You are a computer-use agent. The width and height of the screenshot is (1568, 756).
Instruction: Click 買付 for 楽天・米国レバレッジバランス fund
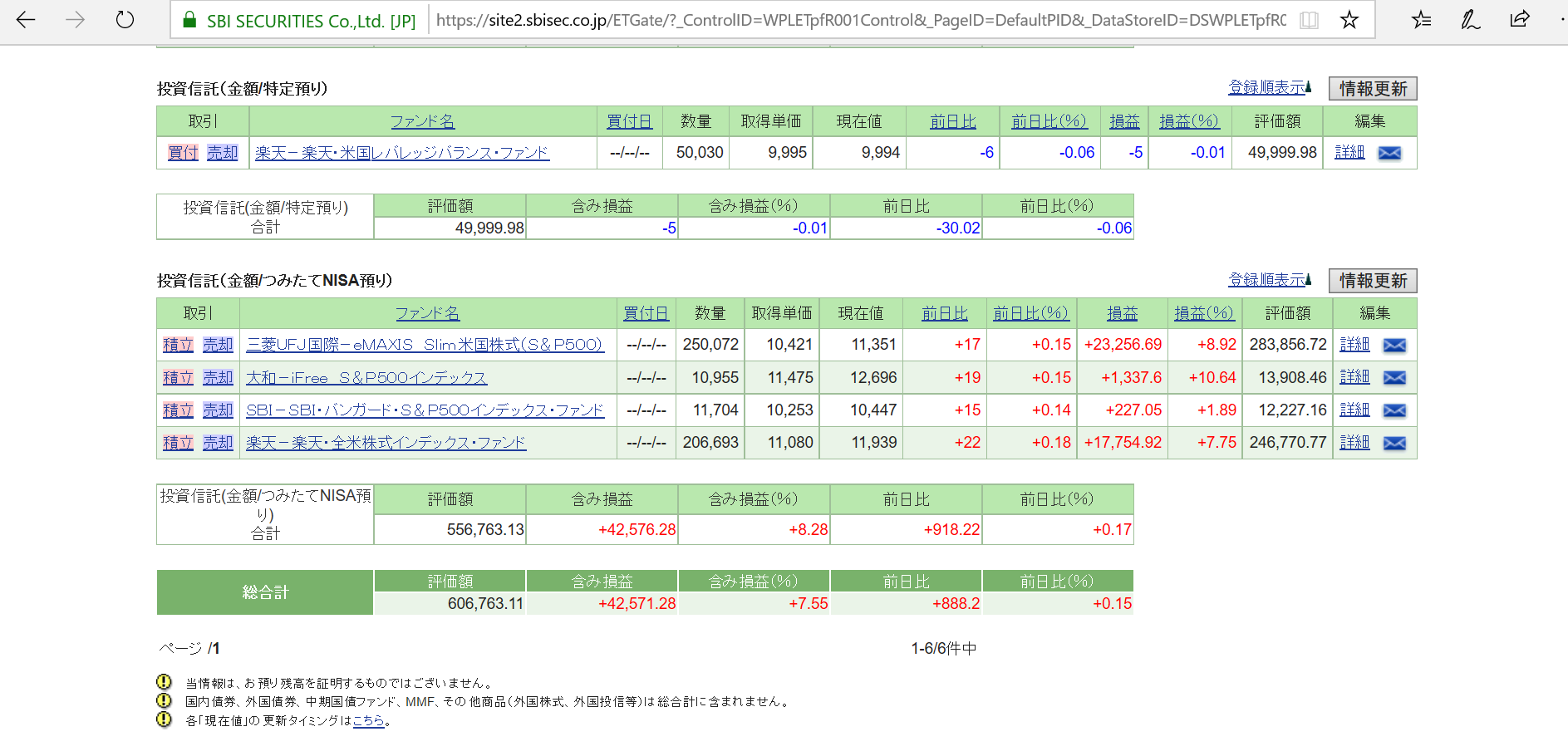[x=183, y=153]
